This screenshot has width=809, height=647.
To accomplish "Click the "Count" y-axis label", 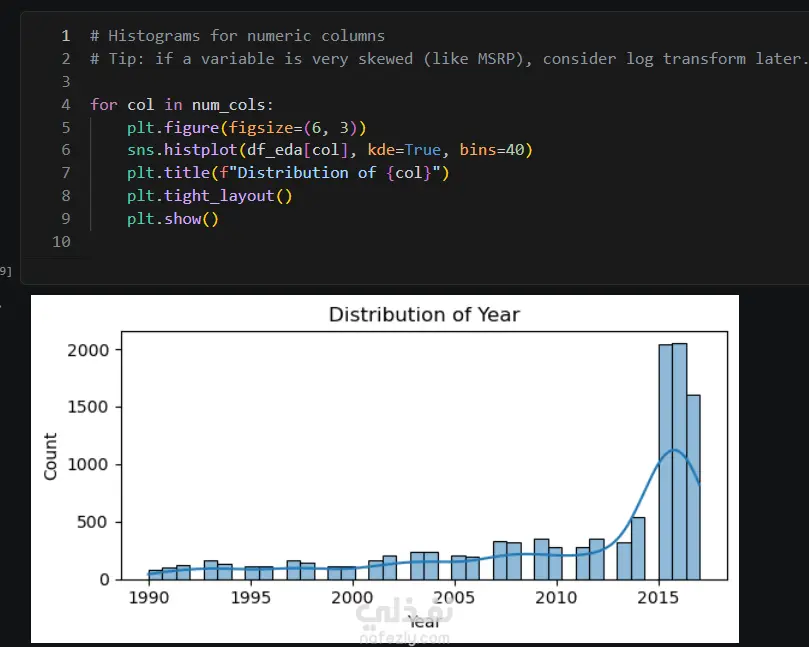I will point(50,457).
